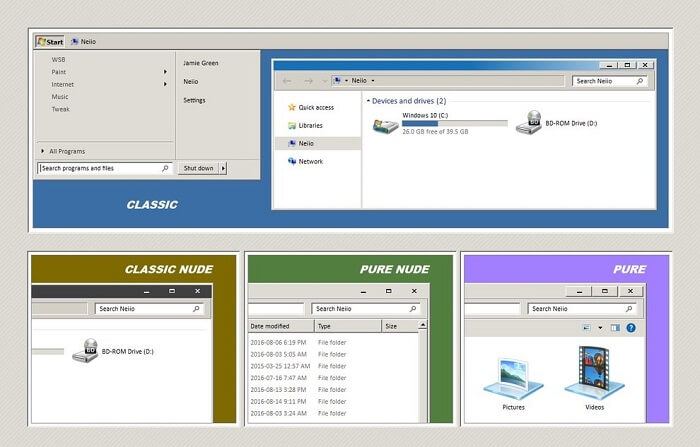Image resolution: width=700 pixels, height=447 pixels.
Task: Click search magnifier in Pure window
Action: 629,309
